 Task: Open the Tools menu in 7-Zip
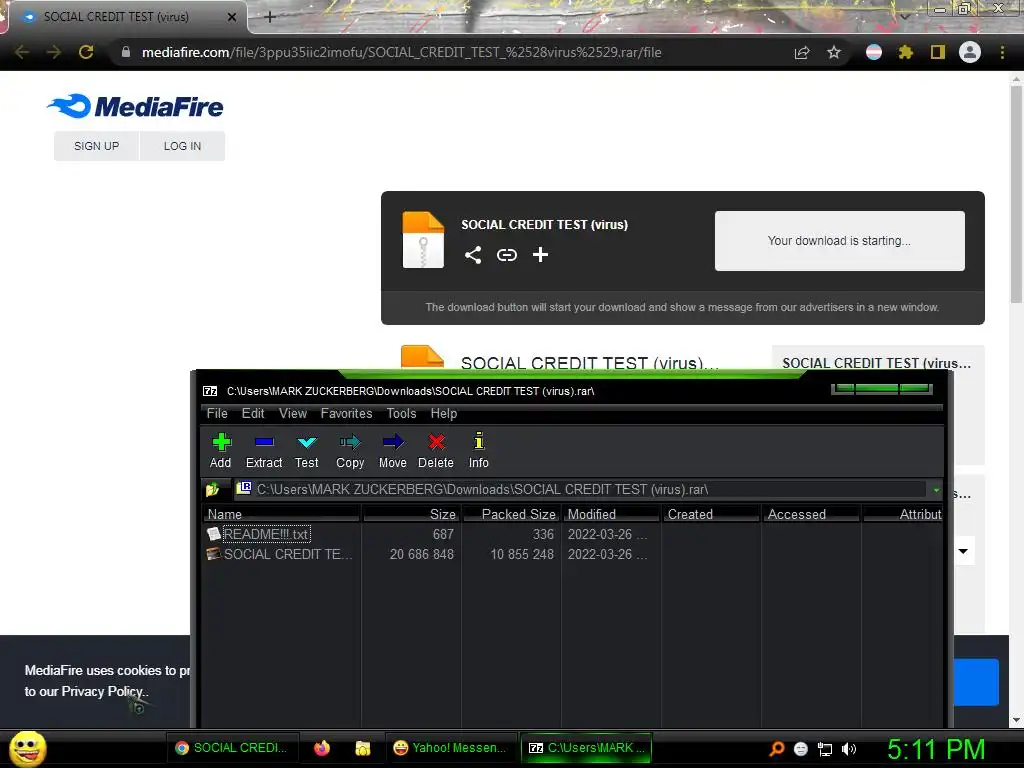click(401, 413)
